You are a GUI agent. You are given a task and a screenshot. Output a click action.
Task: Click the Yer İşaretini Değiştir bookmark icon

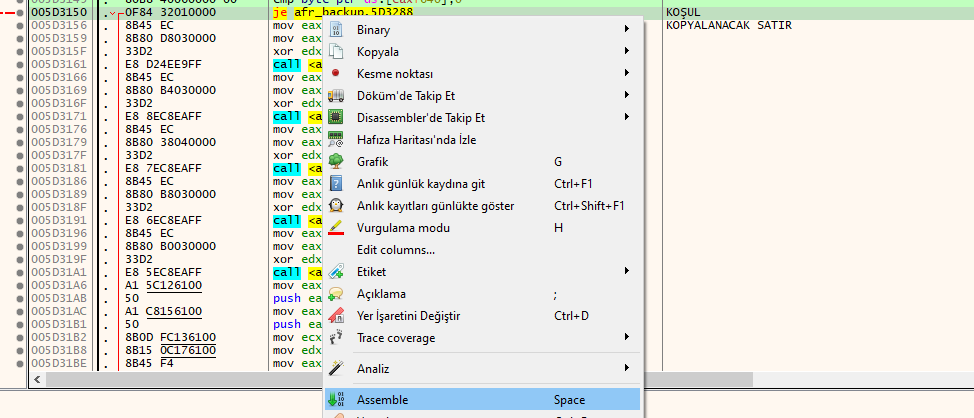point(335,316)
